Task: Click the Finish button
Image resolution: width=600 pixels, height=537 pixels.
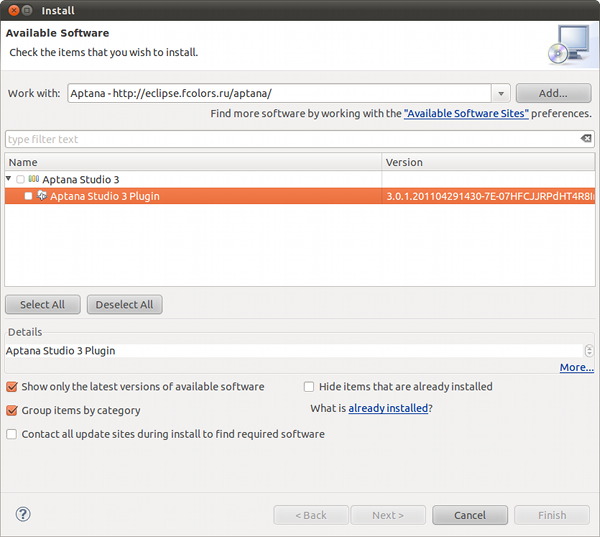Action: [x=552, y=515]
